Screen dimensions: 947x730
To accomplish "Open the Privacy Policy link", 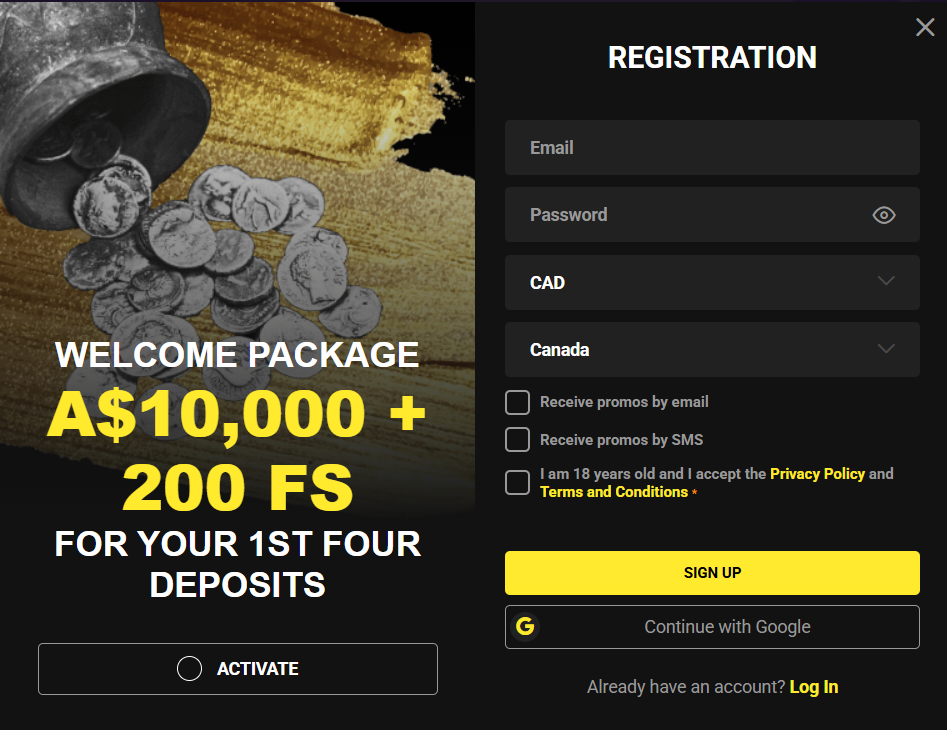I will pyautogui.click(x=817, y=474).
